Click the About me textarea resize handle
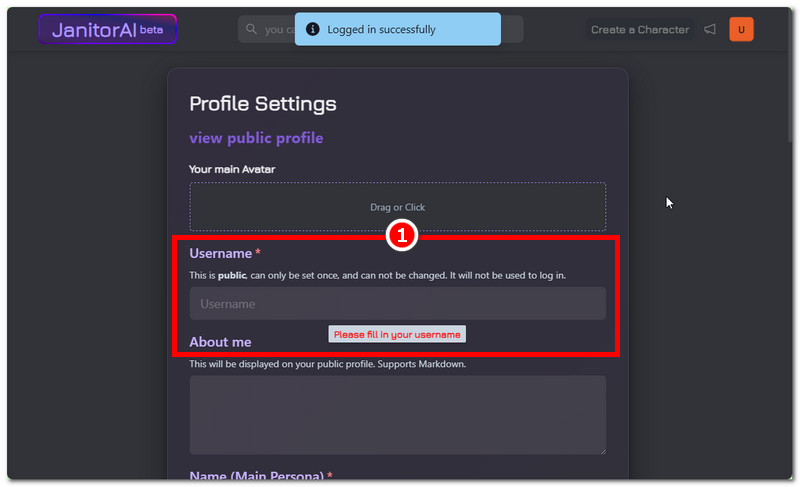800x487 pixels. (x=601, y=450)
